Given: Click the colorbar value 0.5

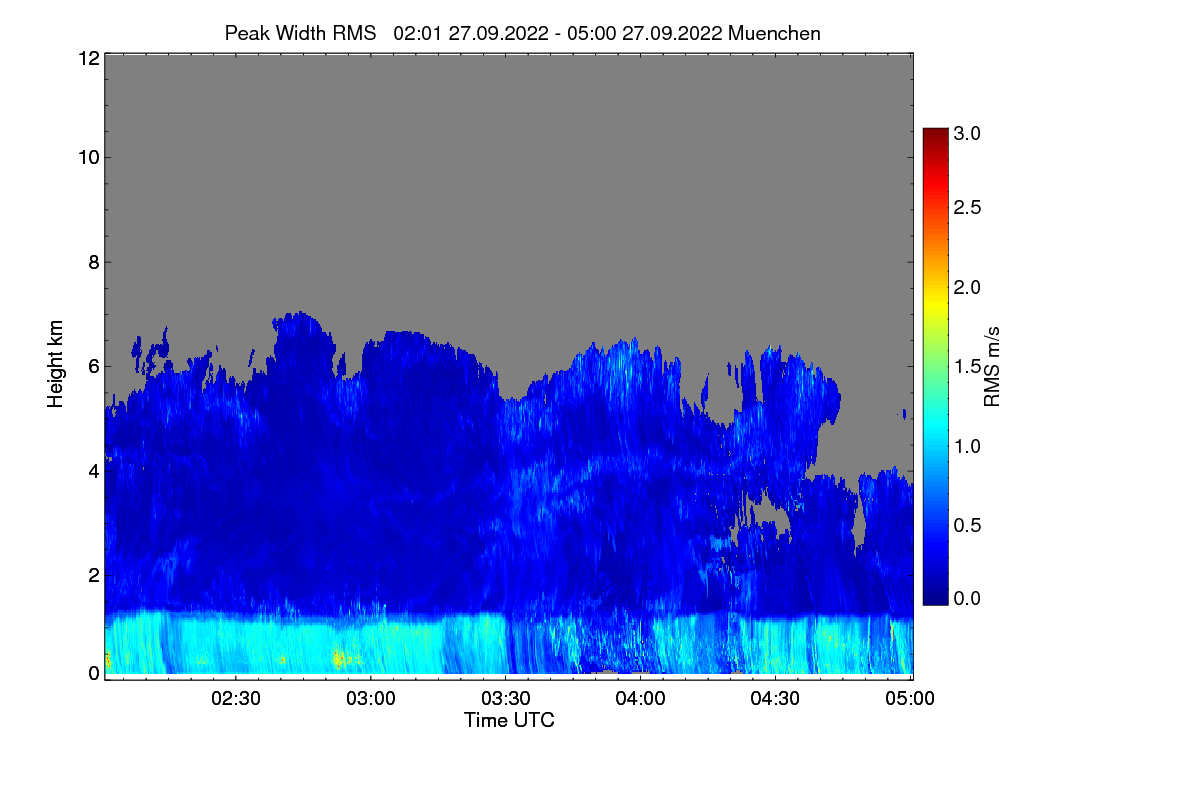Looking at the screenshot, I should [968, 525].
